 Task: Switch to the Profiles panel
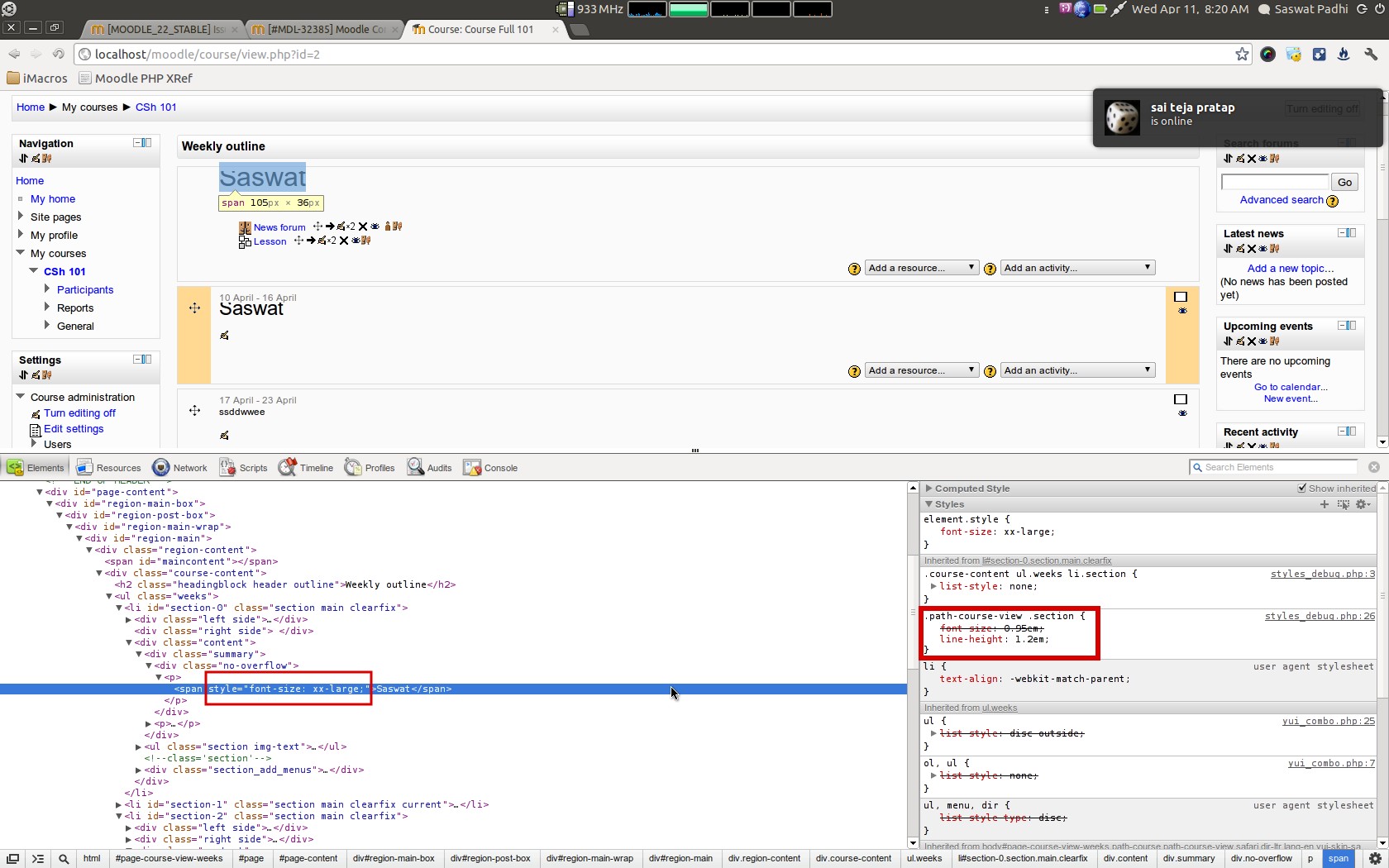(370, 468)
